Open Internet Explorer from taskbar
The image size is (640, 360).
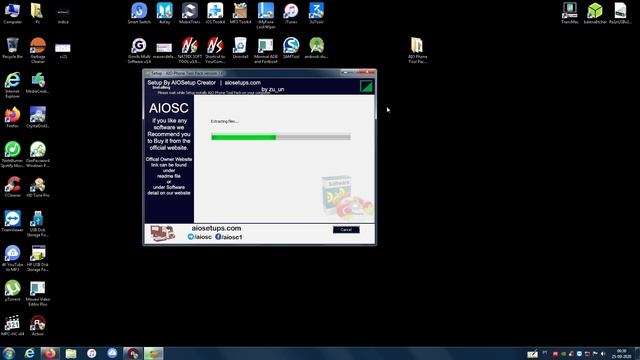(29, 353)
